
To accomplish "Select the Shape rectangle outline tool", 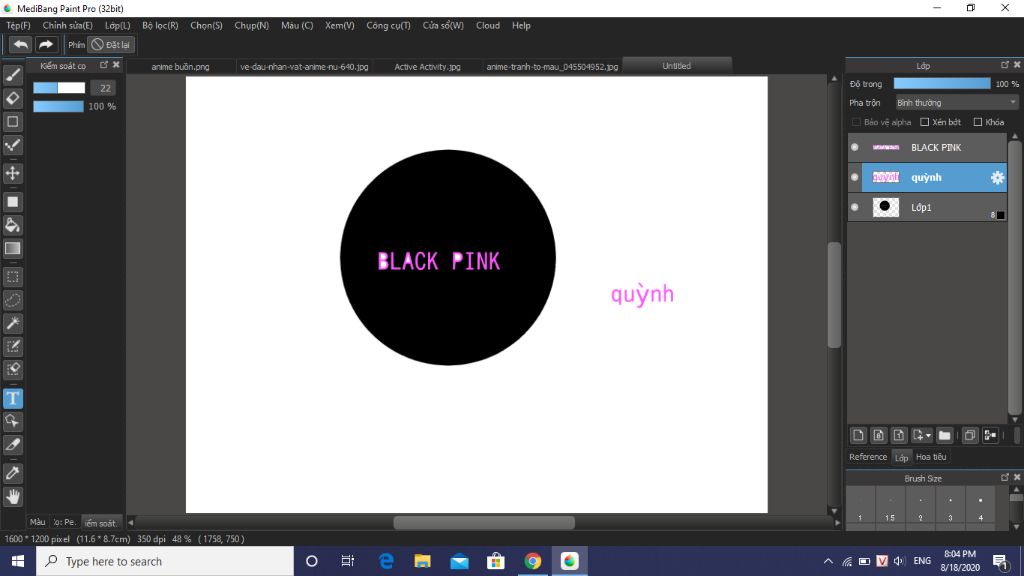I will click(12, 121).
